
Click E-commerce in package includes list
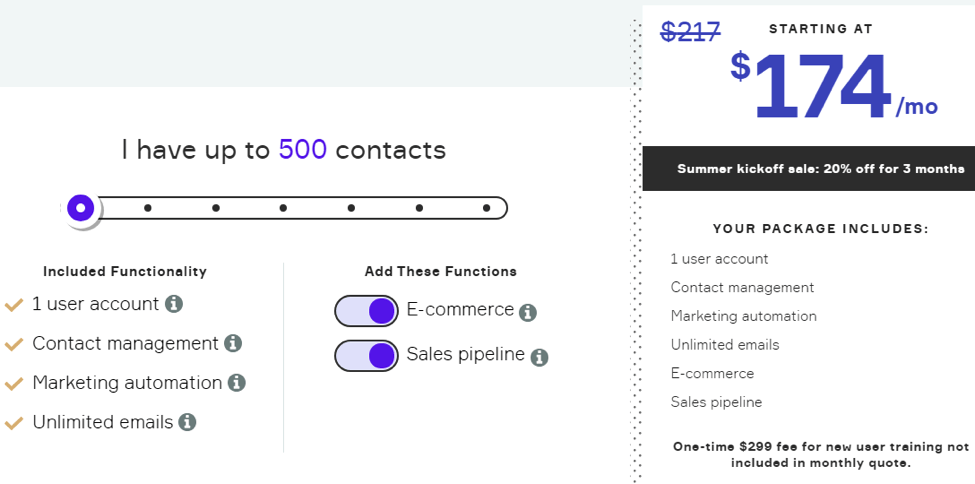point(712,373)
